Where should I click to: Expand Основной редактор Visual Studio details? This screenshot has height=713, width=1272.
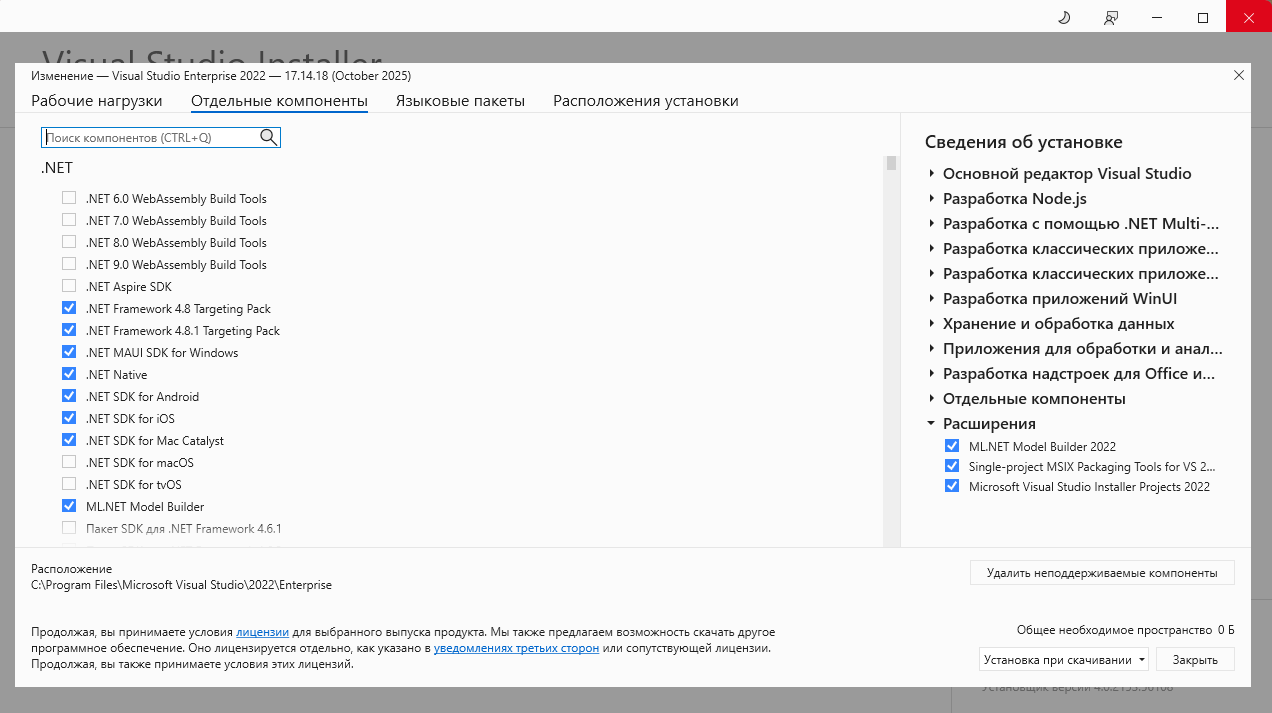point(931,174)
